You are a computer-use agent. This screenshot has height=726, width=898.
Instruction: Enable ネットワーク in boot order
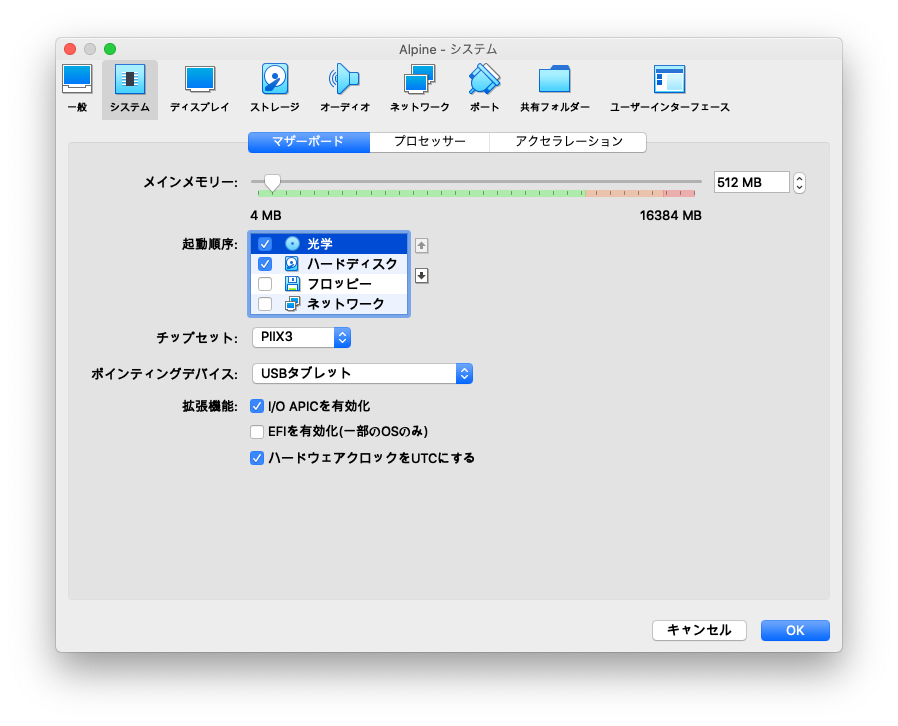click(265, 303)
